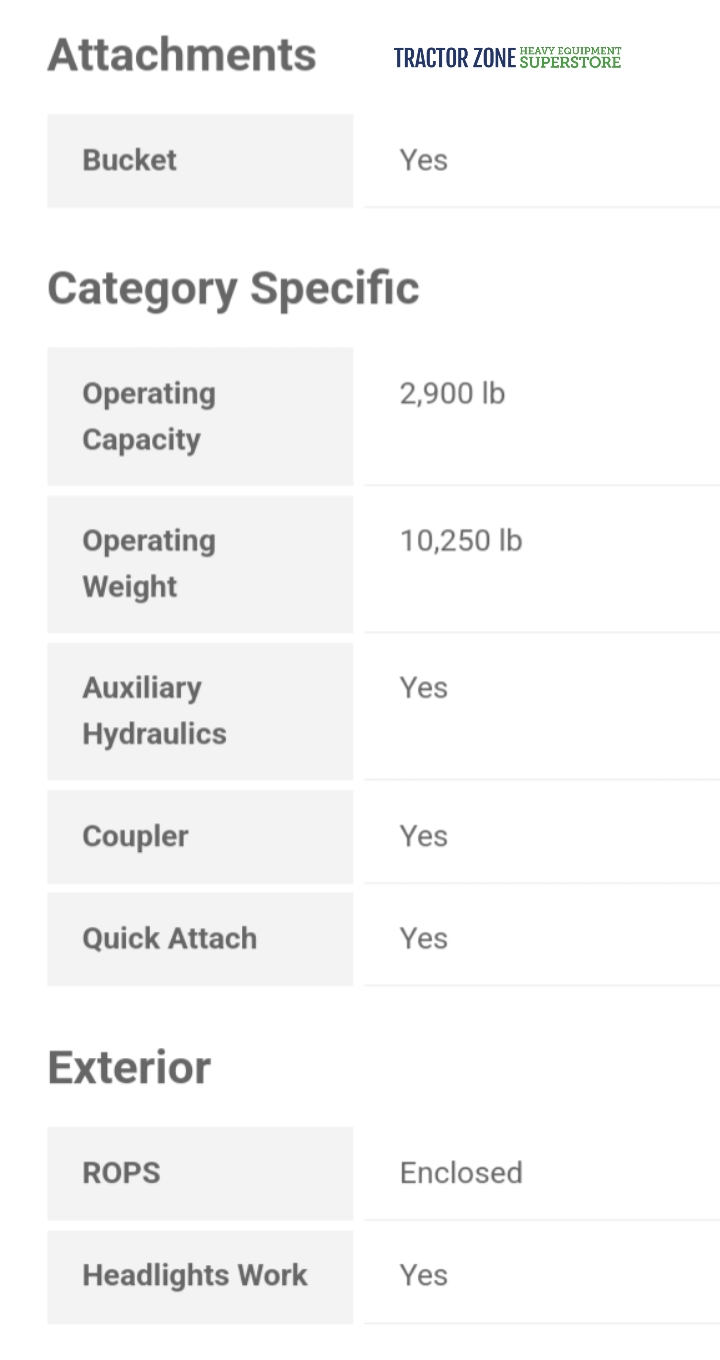This screenshot has width=720, height=1360.
Task: Click the Quick Attach Yes value
Action: (x=423, y=938)
